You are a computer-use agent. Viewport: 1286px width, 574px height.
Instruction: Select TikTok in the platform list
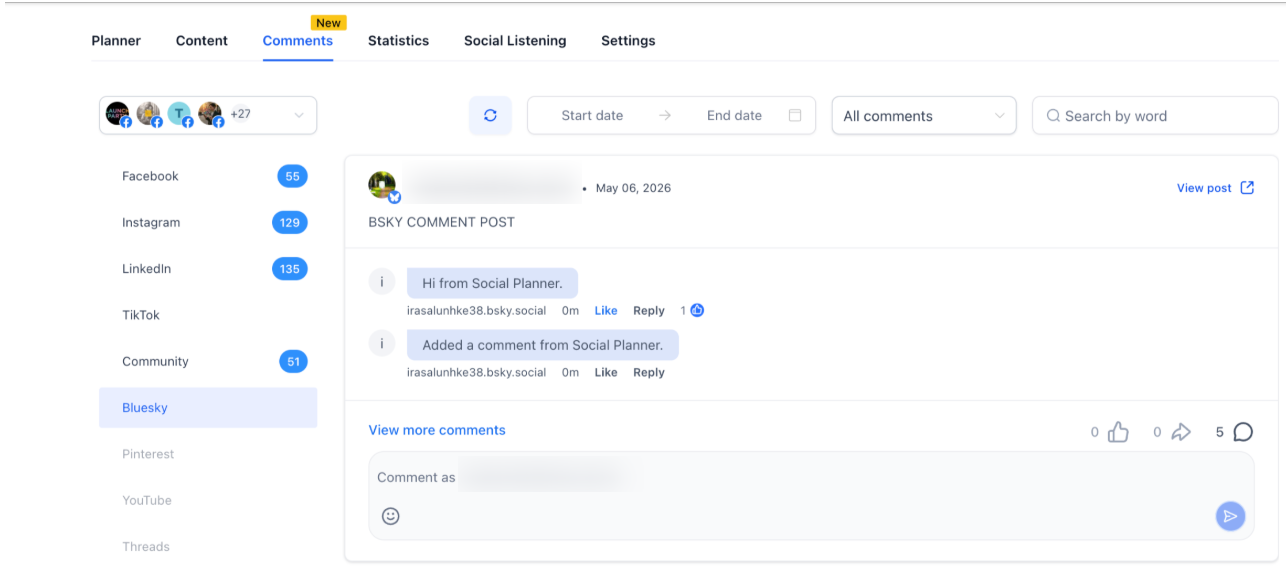(x=208, y=315)
